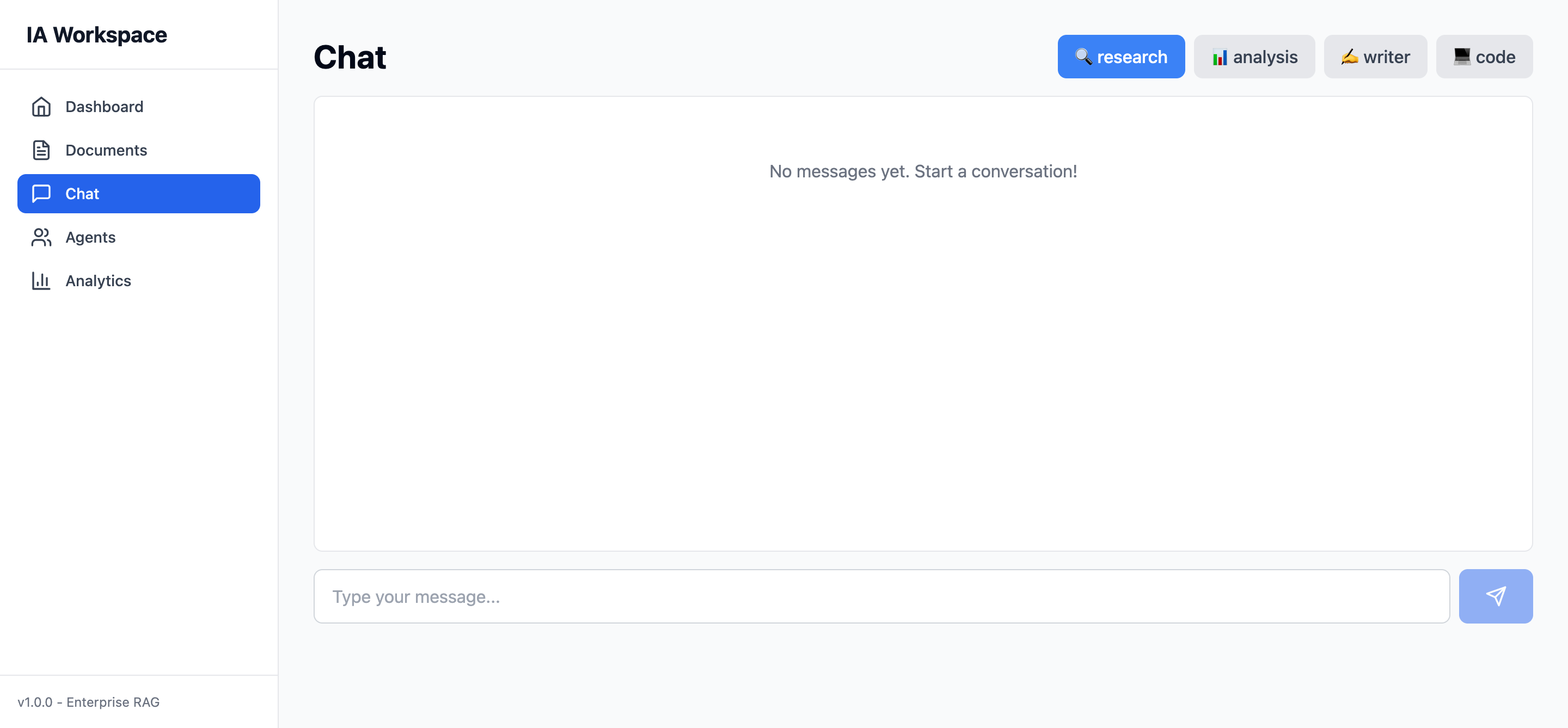Viewport: 1568px width, 728px height.
Task: Click the writing hand emoji on writer
Action: coord(1349,57)
